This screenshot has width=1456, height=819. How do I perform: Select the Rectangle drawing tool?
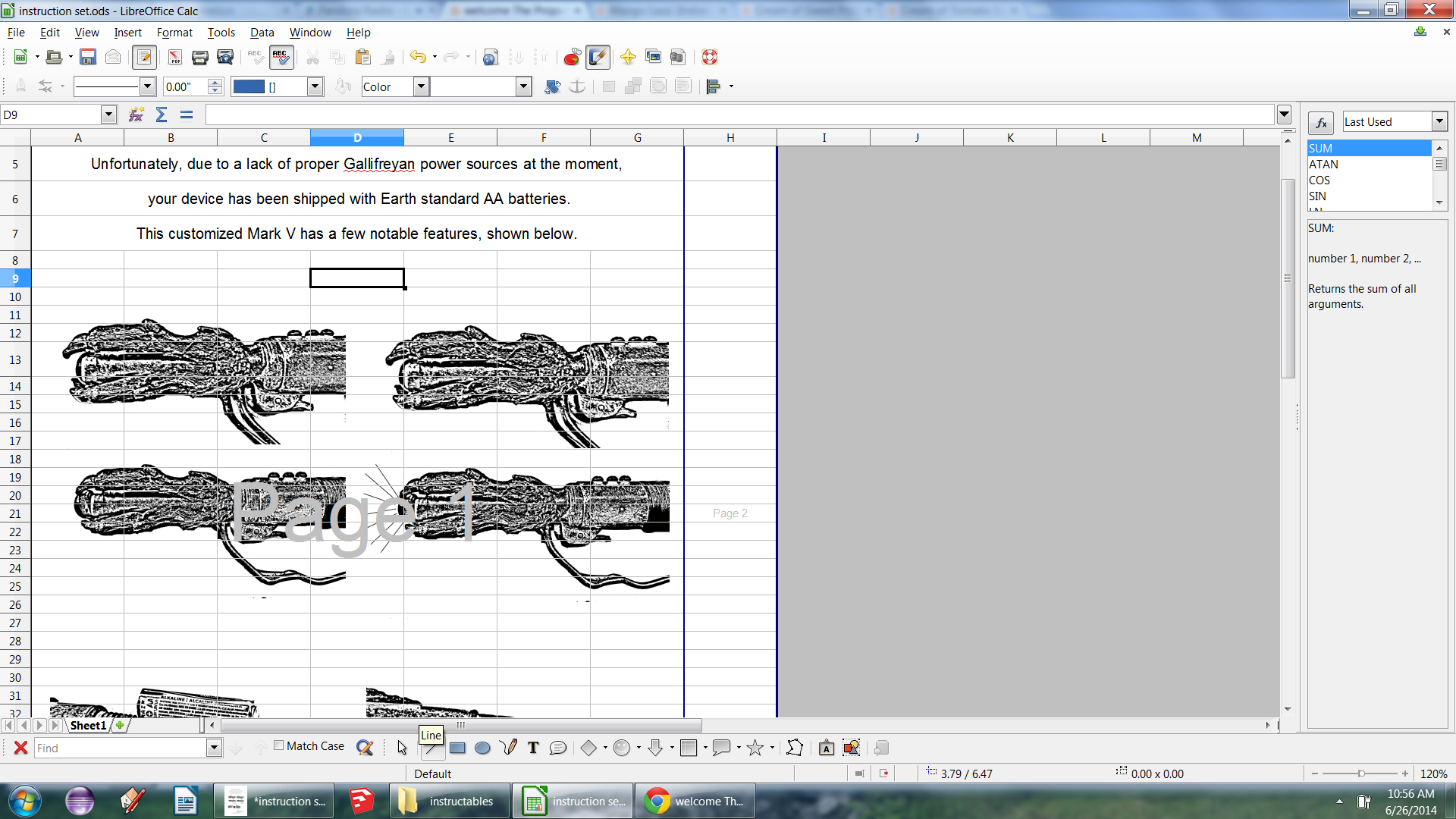(457, 748)
